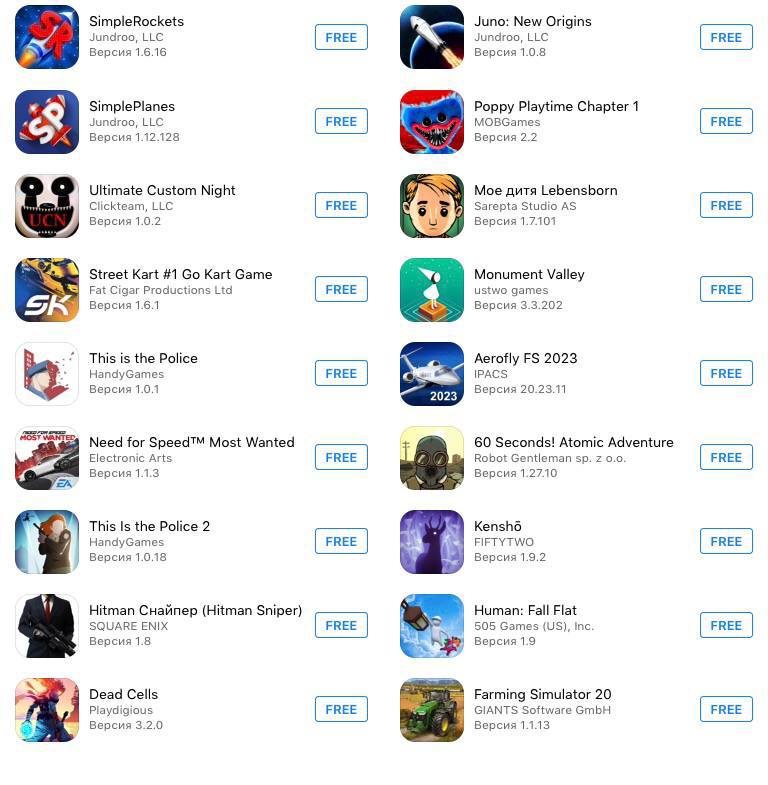Click FREE button for SimplePlanes
This screenshot has width=768, height=785.
point(341,121)
